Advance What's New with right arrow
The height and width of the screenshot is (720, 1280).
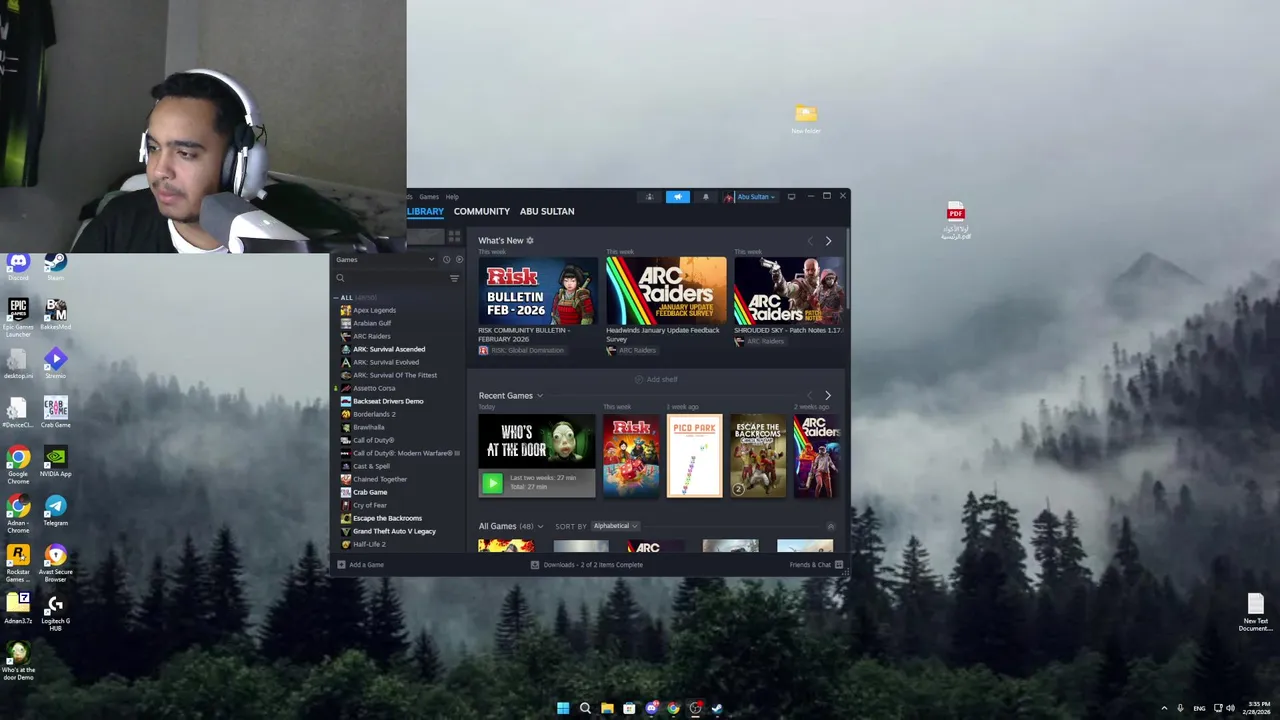coord(828,241)
